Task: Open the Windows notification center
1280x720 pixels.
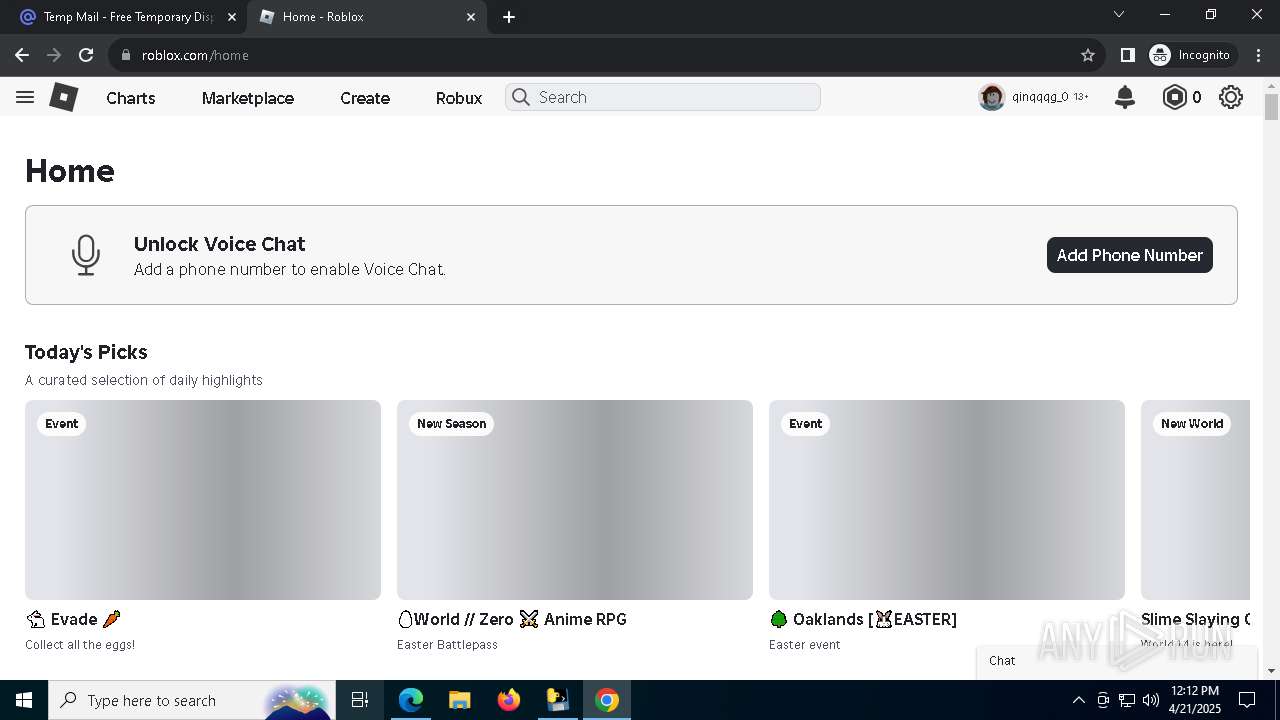Action: point(1247,700)
